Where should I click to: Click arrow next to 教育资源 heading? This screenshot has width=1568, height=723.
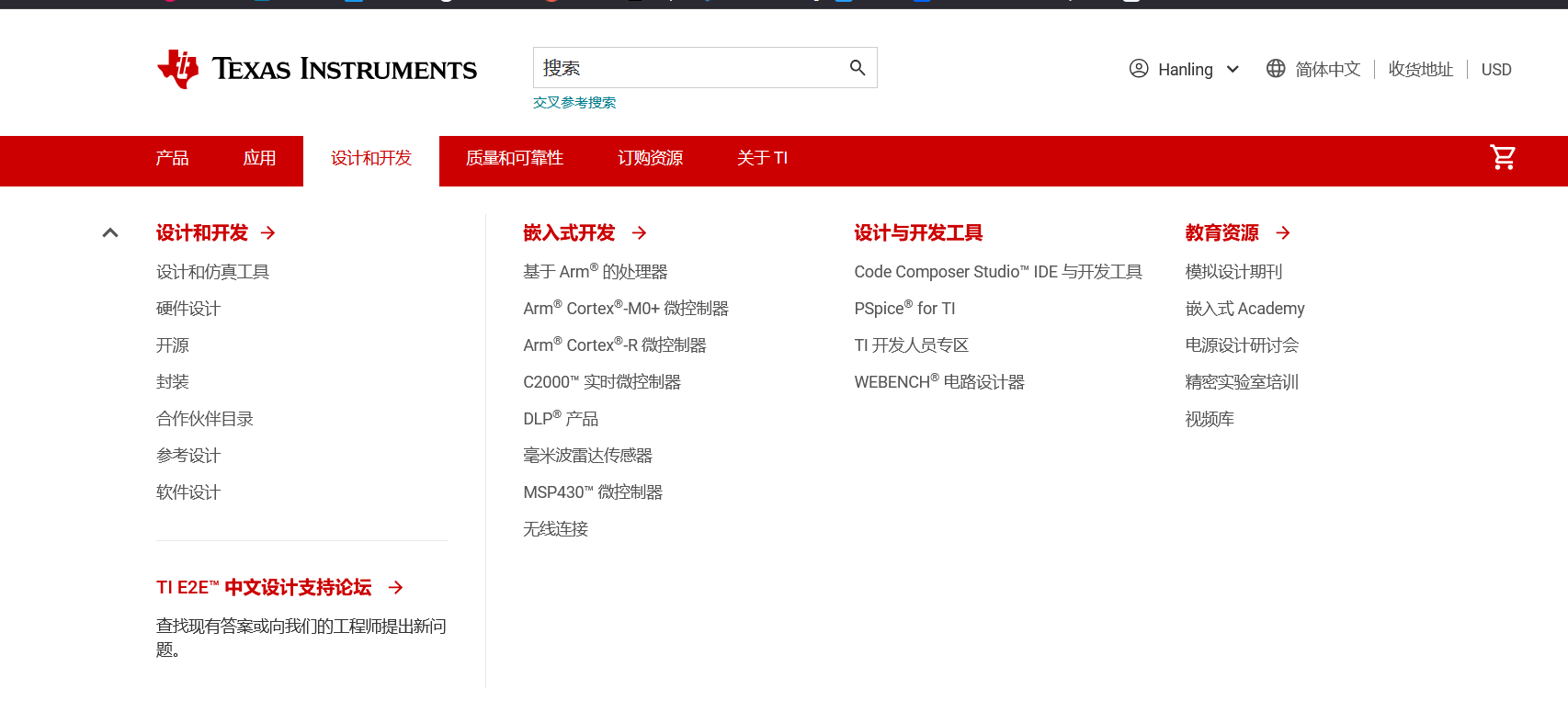pyautogui.click(x=1284, y=233)
